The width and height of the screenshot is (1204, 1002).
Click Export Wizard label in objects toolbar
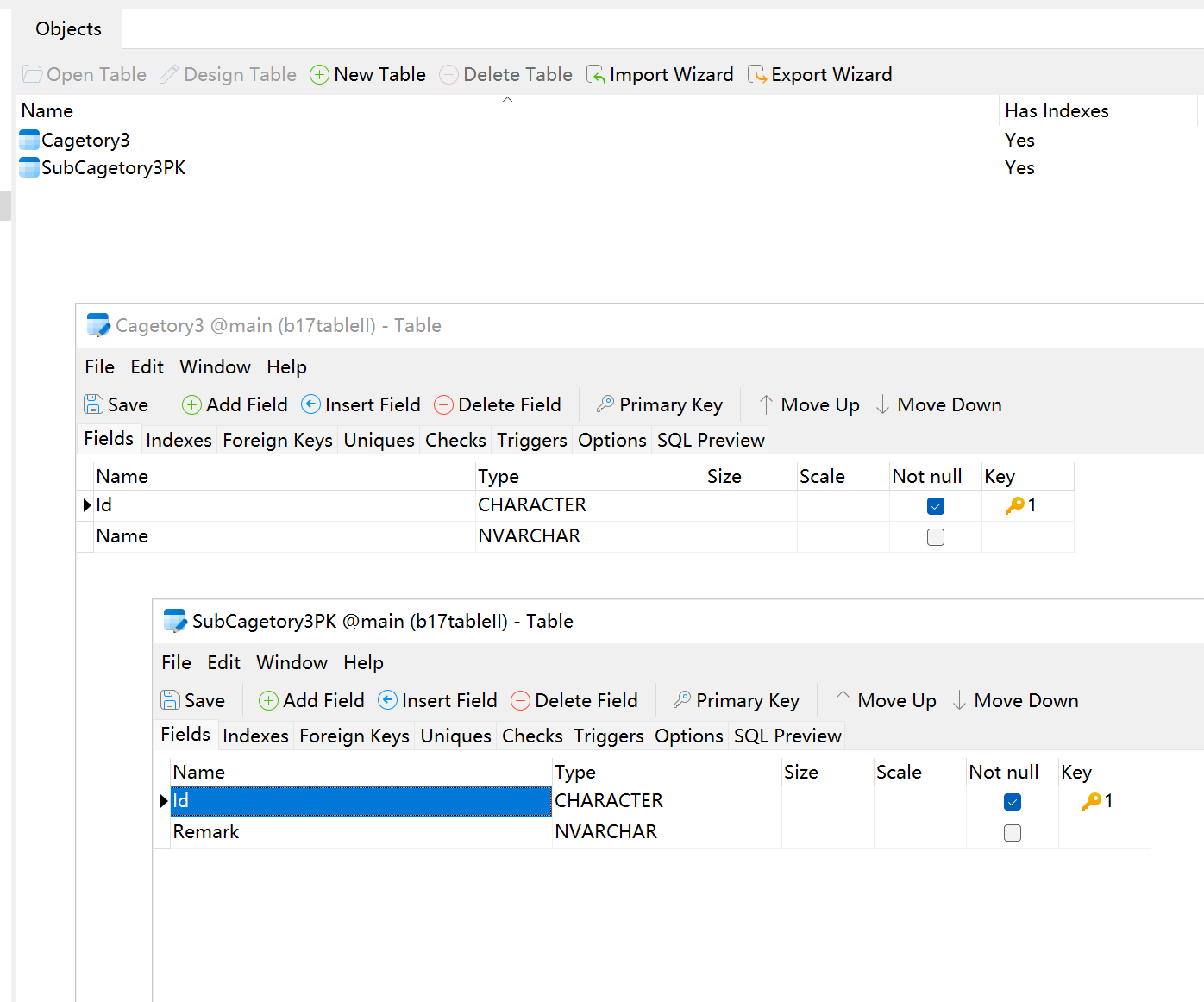831,75
